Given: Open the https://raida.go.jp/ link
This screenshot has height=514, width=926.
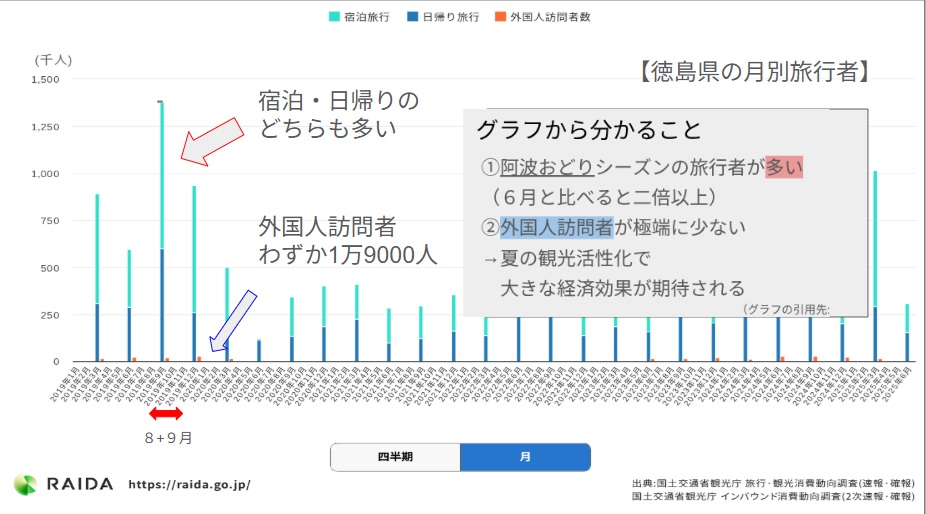Looking at the screenshot, I should [189, 485].
